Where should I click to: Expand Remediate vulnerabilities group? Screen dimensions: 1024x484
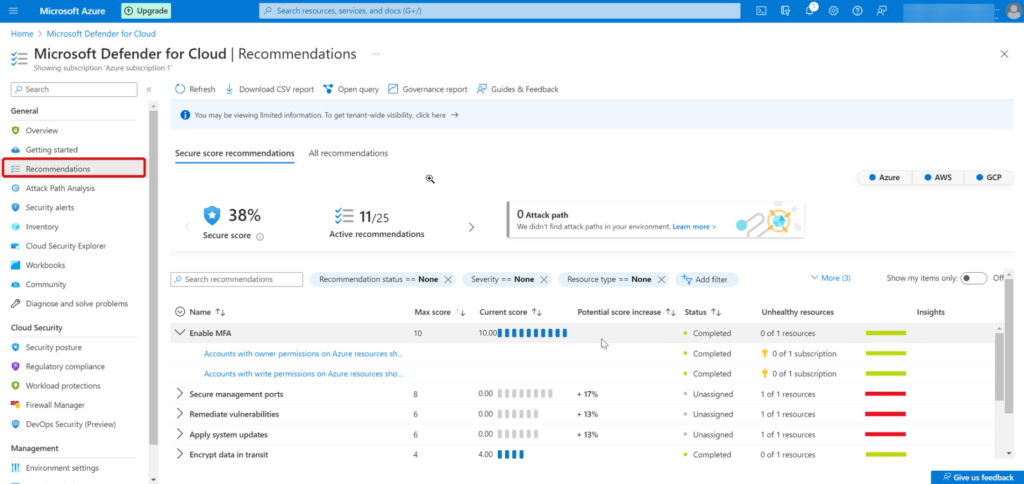tap(180, 414)
